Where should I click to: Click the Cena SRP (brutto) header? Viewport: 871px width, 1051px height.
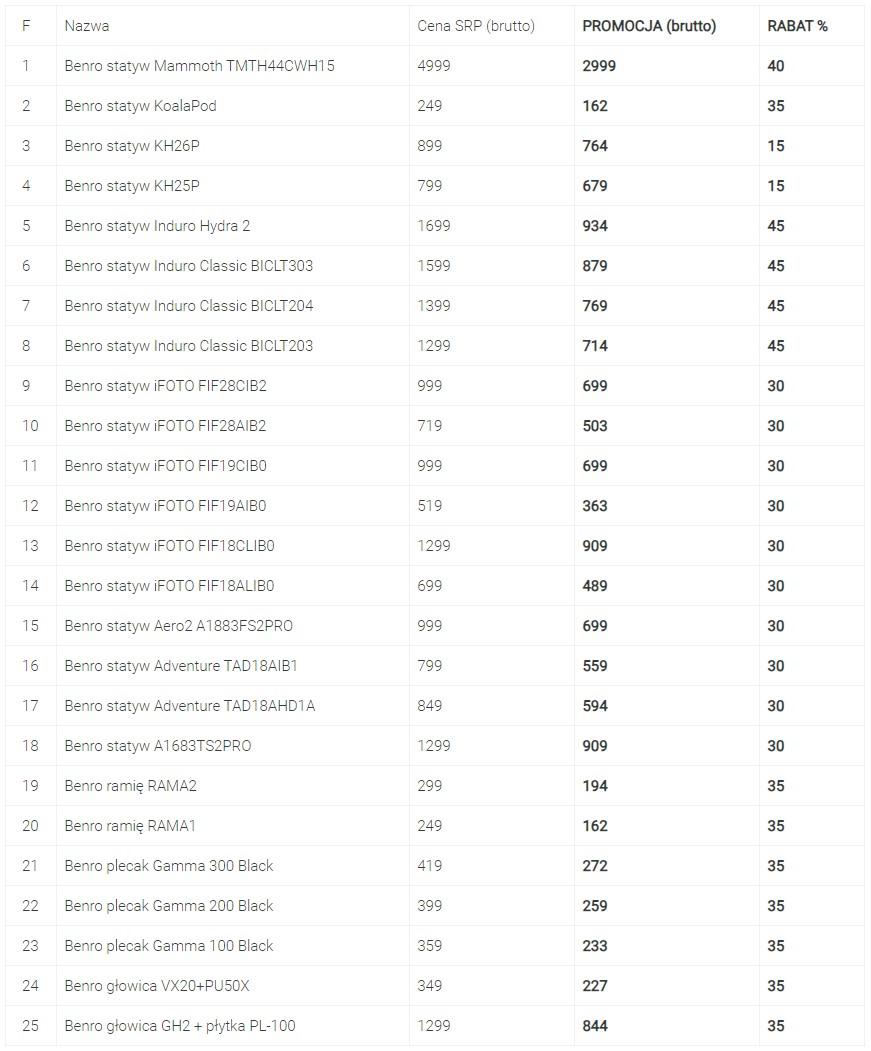(x=475, y=26)
